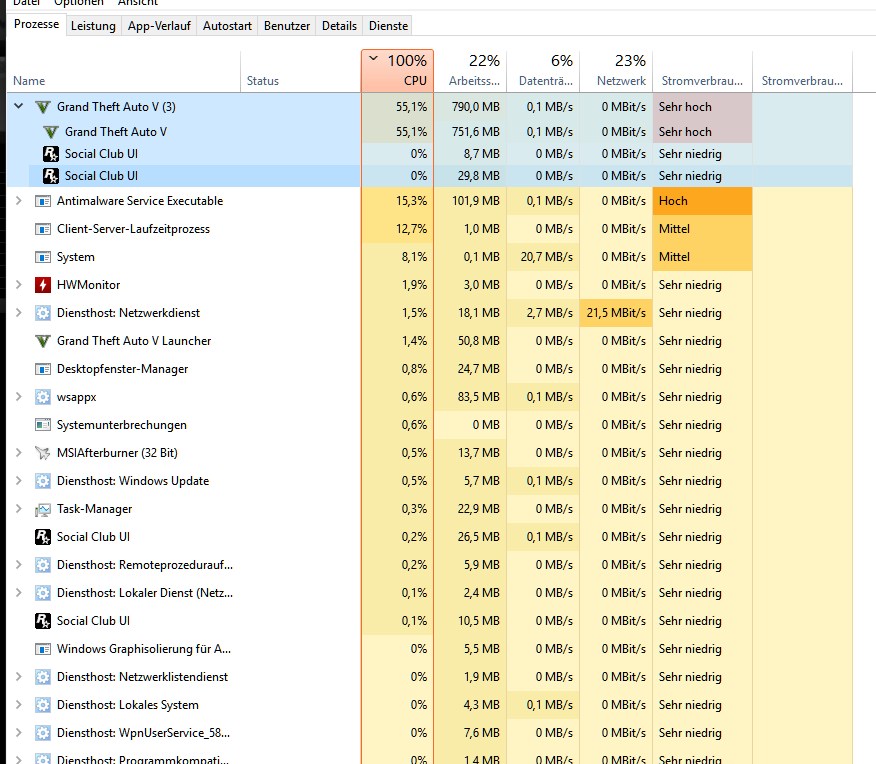Switch to the Leistung tab

tap(93, 26)
